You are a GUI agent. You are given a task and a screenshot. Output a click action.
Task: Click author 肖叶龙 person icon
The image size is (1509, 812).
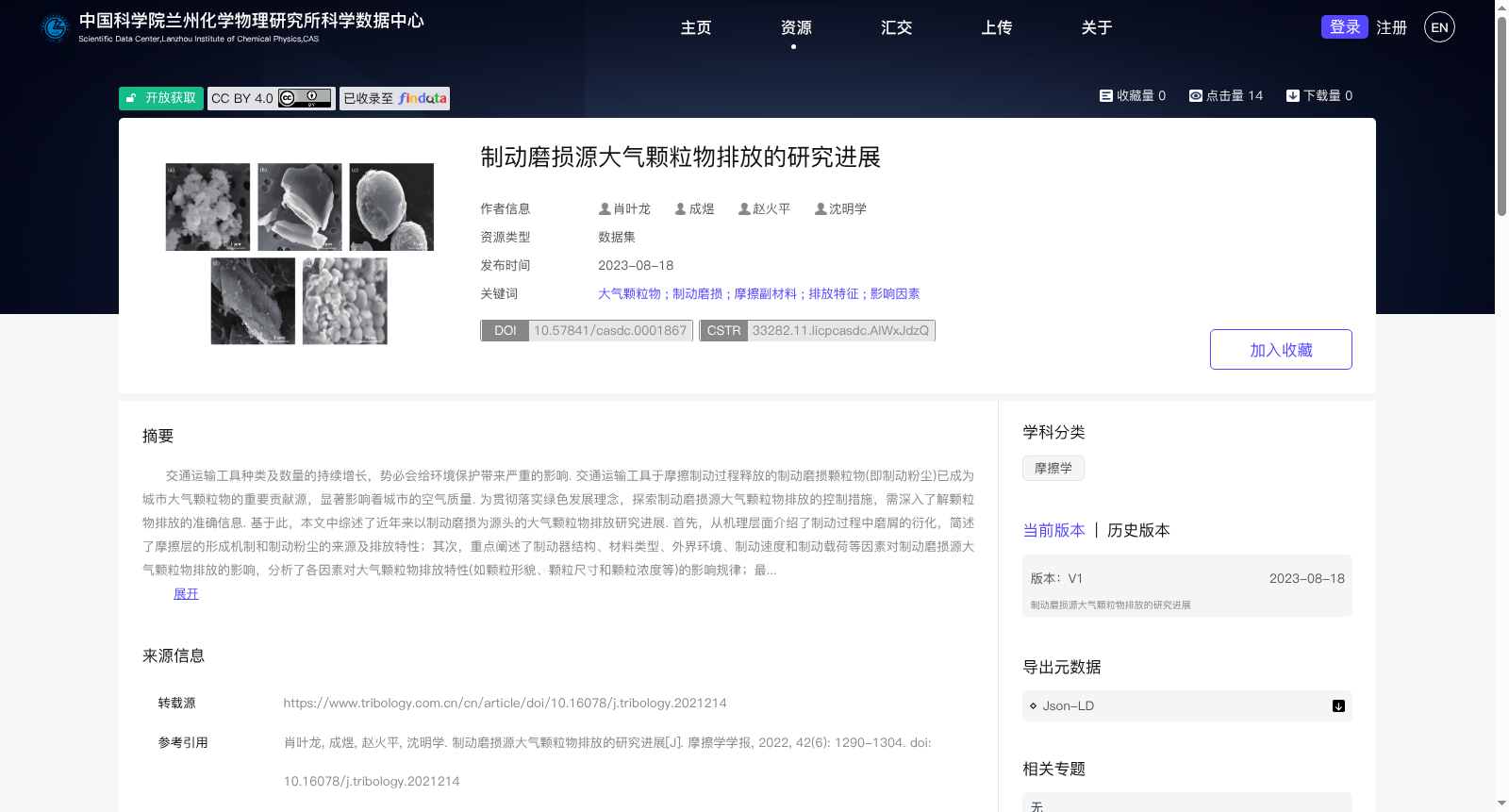pos(605,209)
